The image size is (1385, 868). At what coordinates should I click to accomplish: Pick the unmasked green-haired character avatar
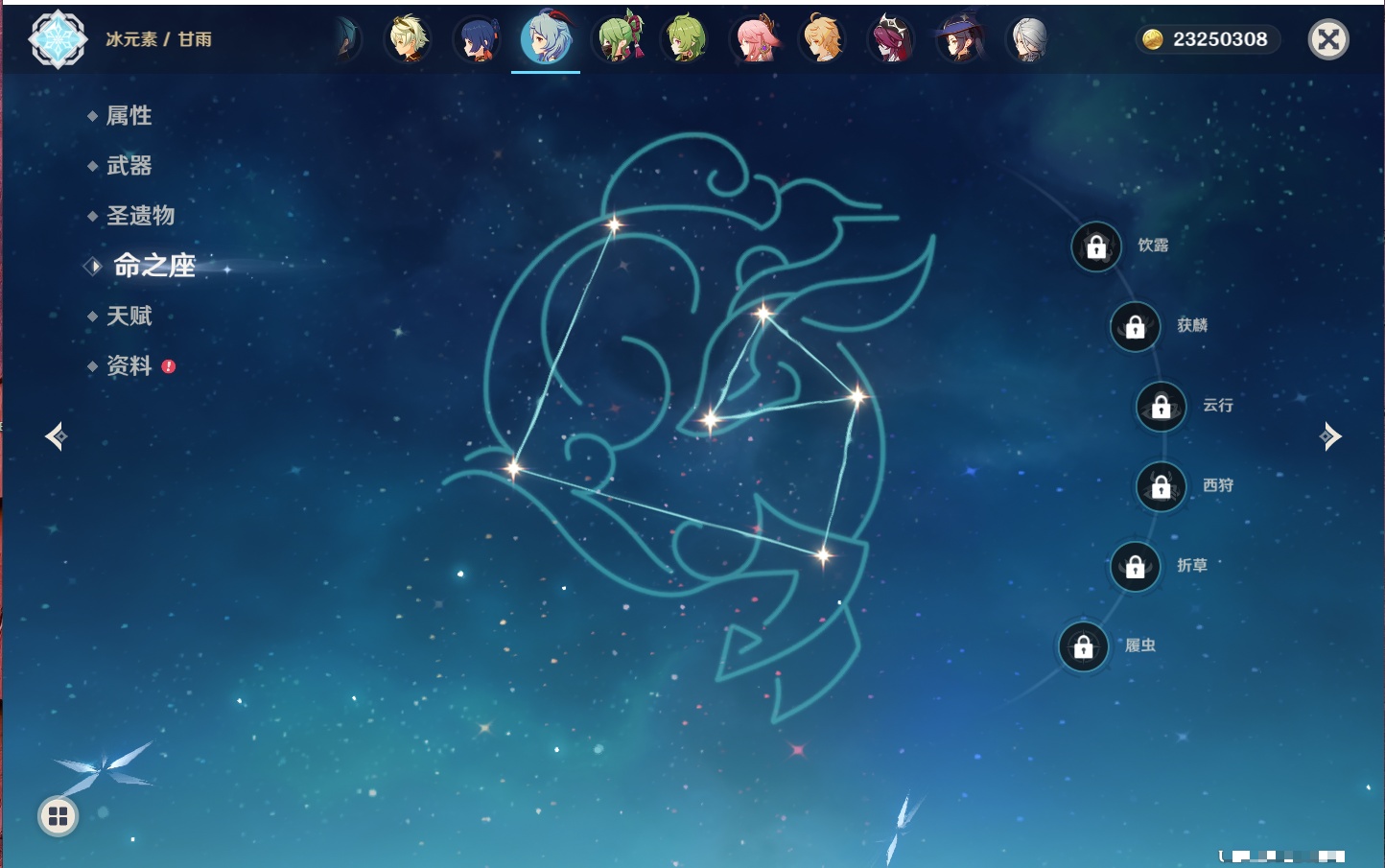point(685,39)
